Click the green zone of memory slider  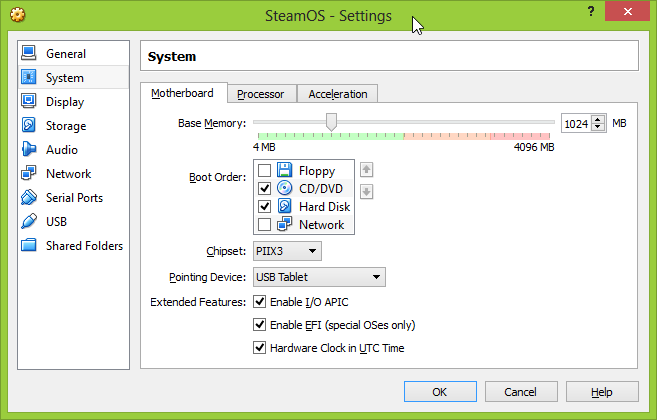[331, 136]
